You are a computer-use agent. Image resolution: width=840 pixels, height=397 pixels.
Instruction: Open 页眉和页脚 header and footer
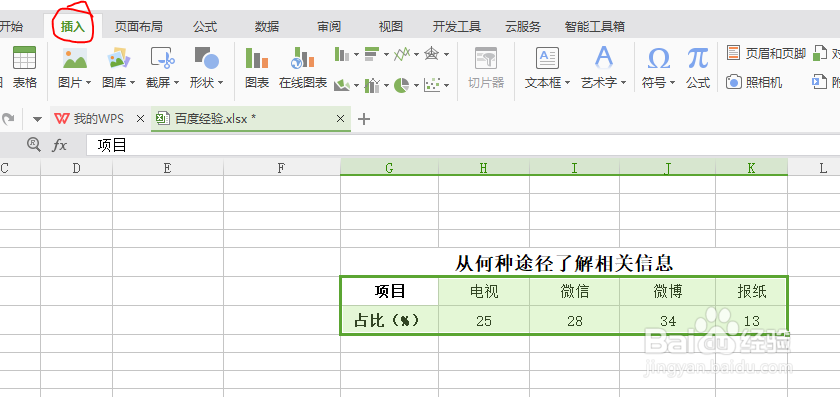[767, 53]
